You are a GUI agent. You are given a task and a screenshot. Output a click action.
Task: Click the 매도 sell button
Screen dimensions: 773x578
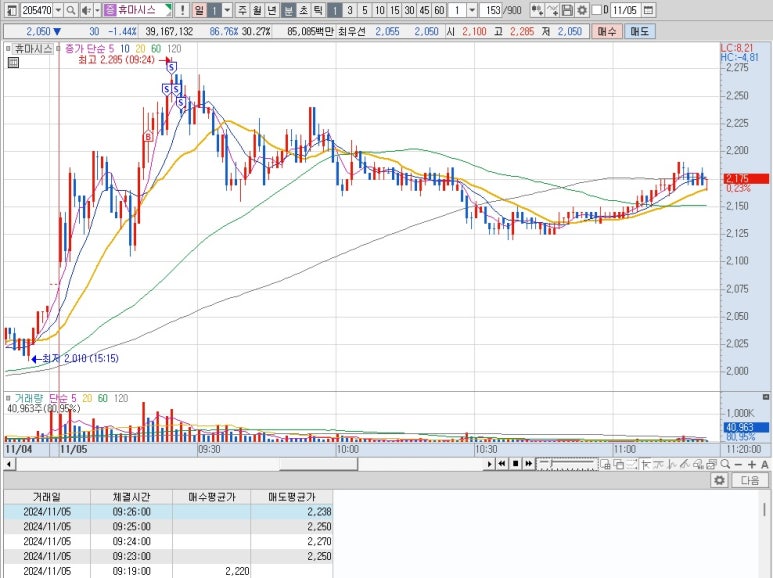639,31
